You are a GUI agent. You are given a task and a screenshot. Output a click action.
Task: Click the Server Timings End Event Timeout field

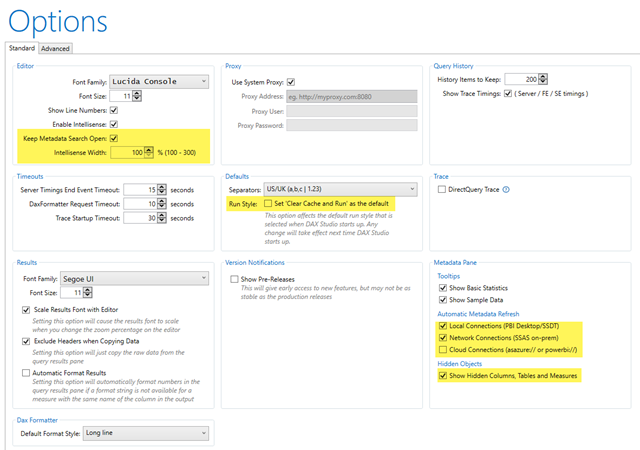pyautogui.click(x=140, y=189)
